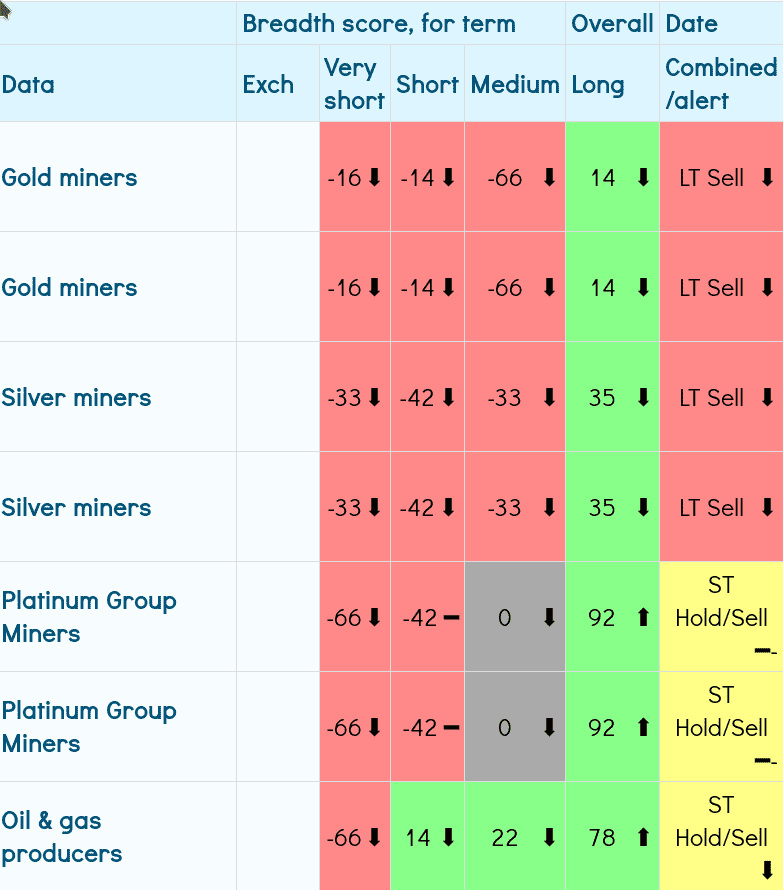
Task: Click the Data column header
Action: click(28, 84)
